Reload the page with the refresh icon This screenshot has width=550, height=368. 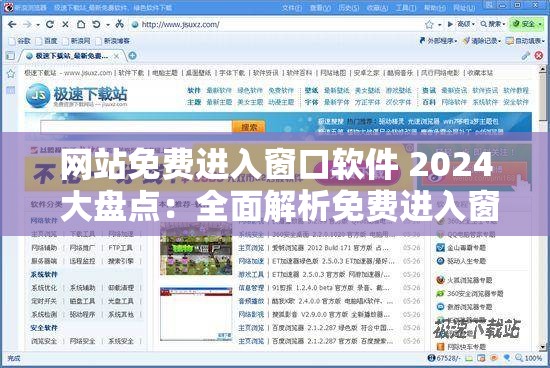click(x=50, y=24)
